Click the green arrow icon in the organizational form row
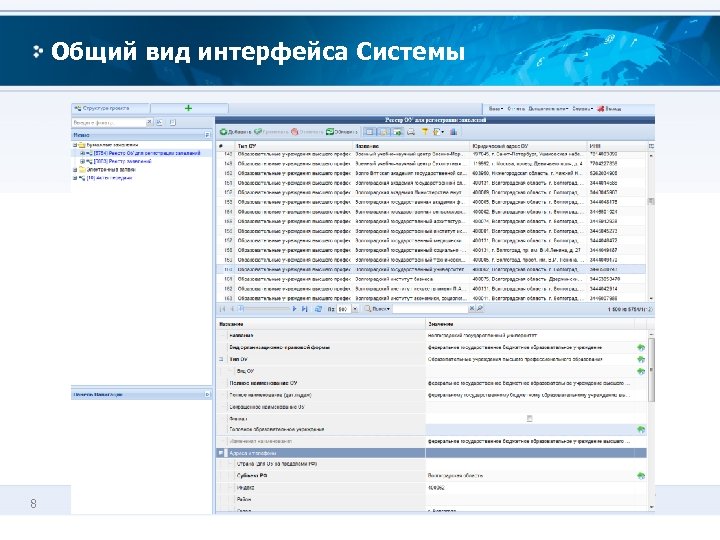 (641, 348)
